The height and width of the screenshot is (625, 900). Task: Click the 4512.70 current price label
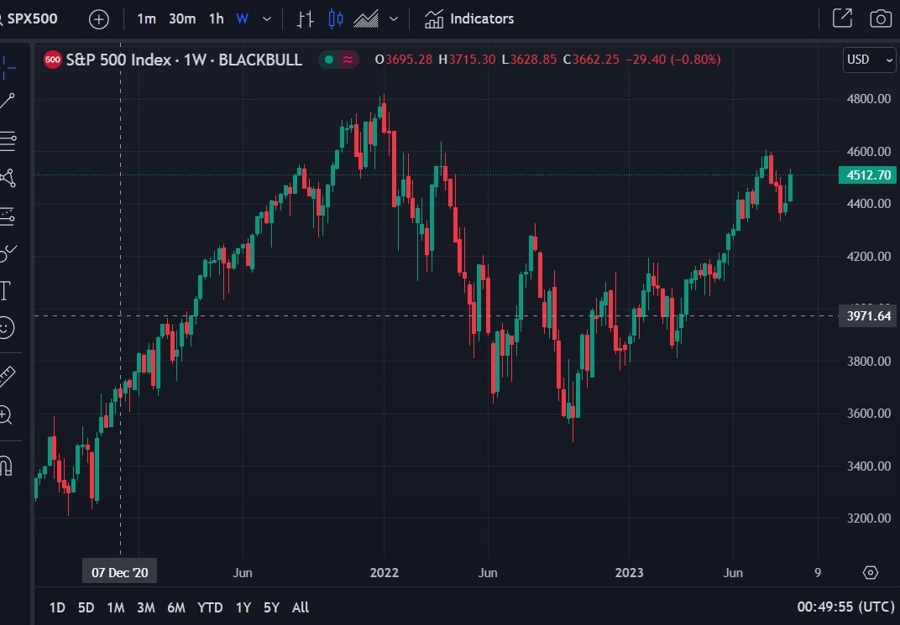[867, 175]
